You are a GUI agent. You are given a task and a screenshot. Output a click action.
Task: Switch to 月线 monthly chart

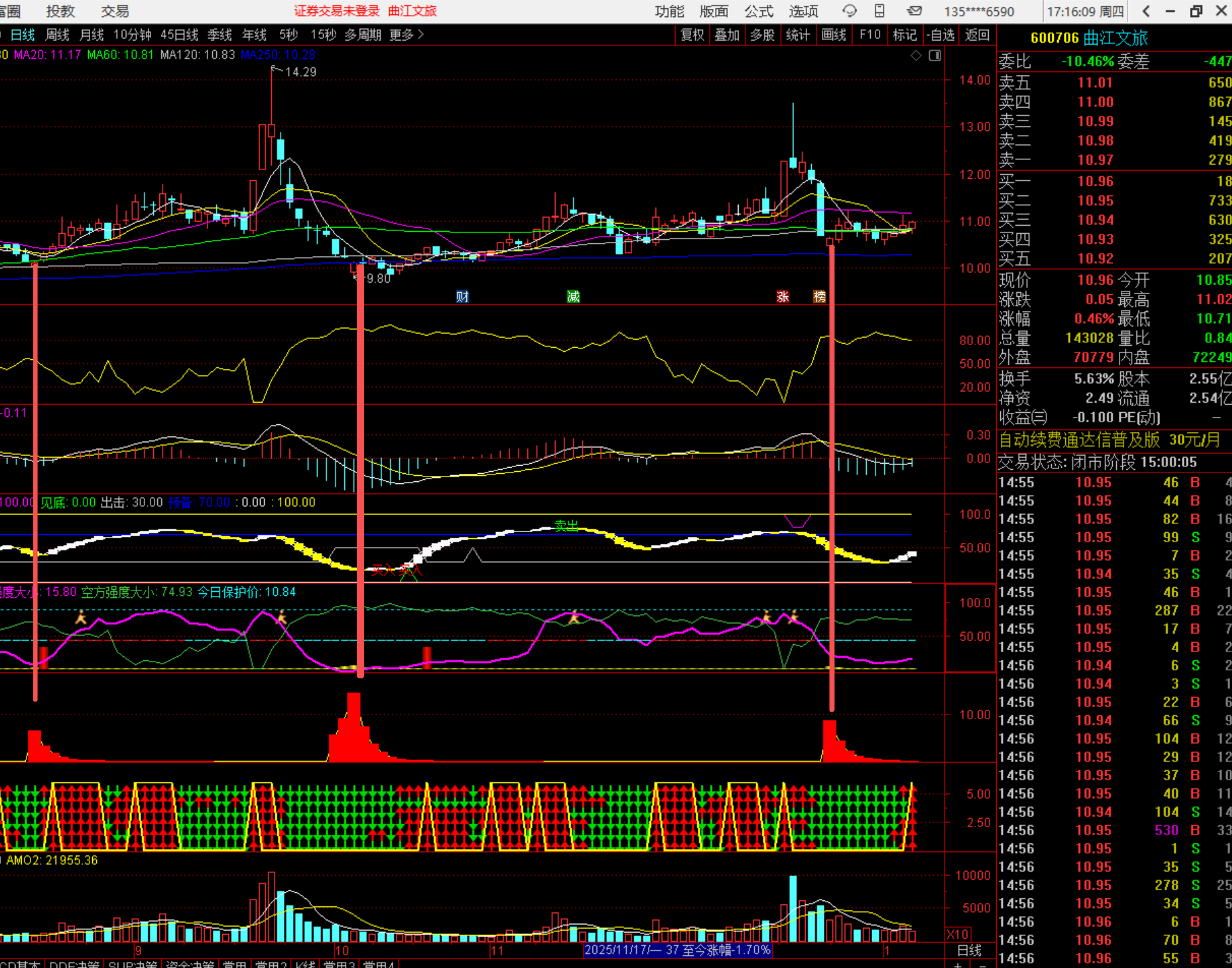tap(91, 35)
